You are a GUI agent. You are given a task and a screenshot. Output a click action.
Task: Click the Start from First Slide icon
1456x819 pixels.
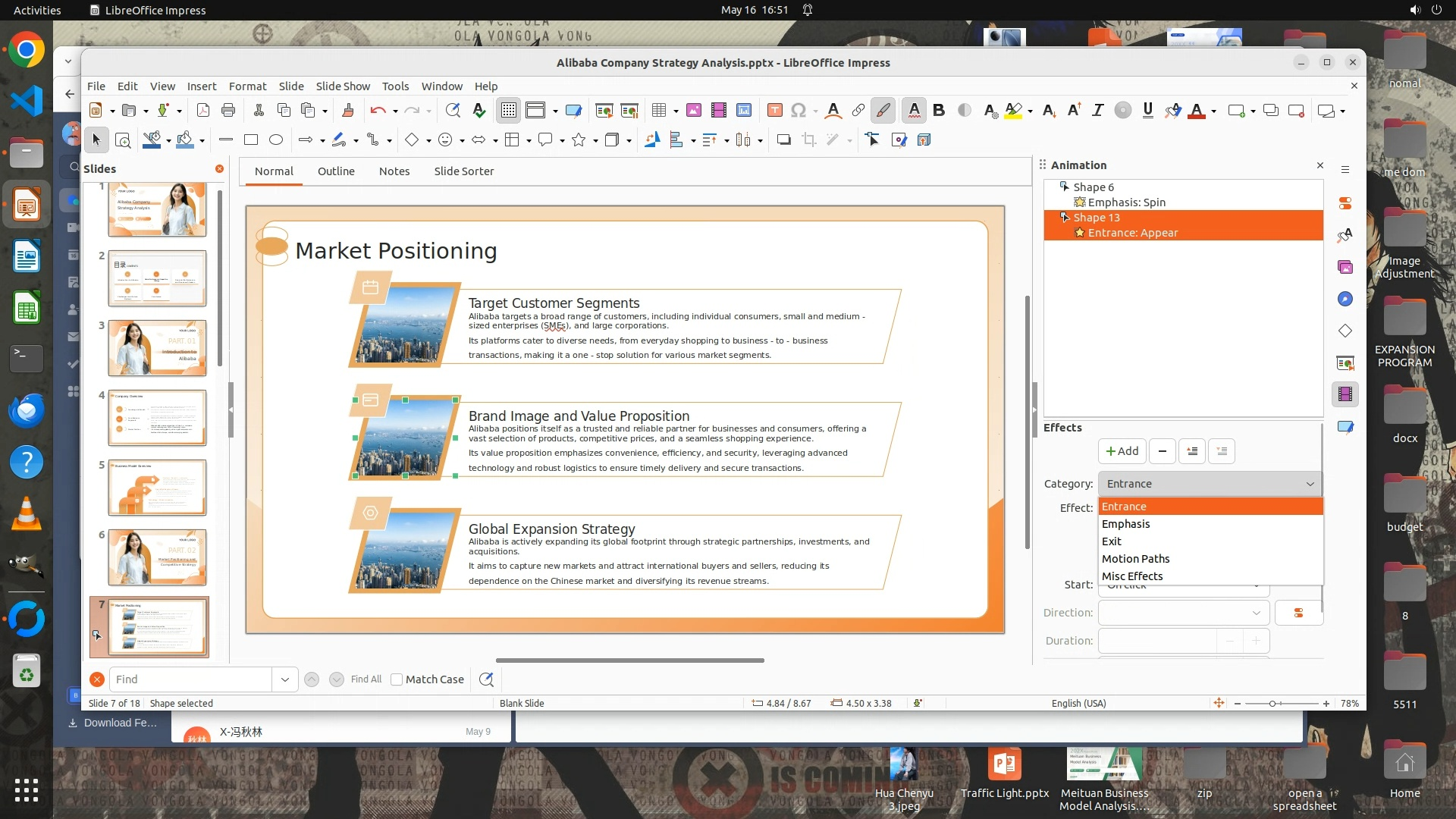604,111
